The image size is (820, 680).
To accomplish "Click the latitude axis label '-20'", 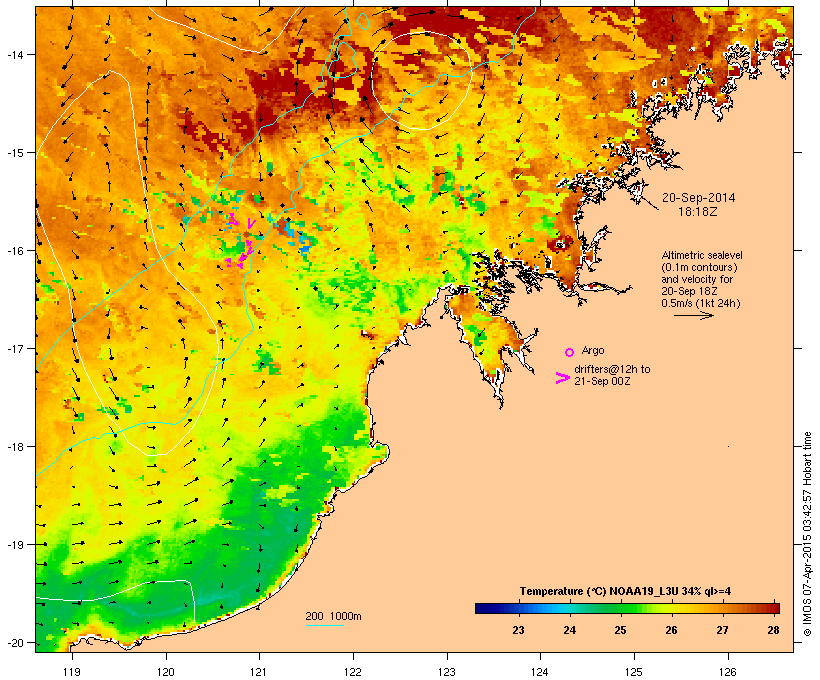I will 15,643.
